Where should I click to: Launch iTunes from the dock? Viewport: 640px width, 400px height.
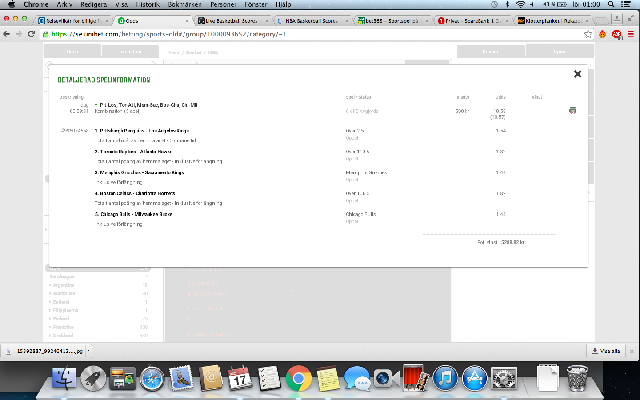click(445, 378)
